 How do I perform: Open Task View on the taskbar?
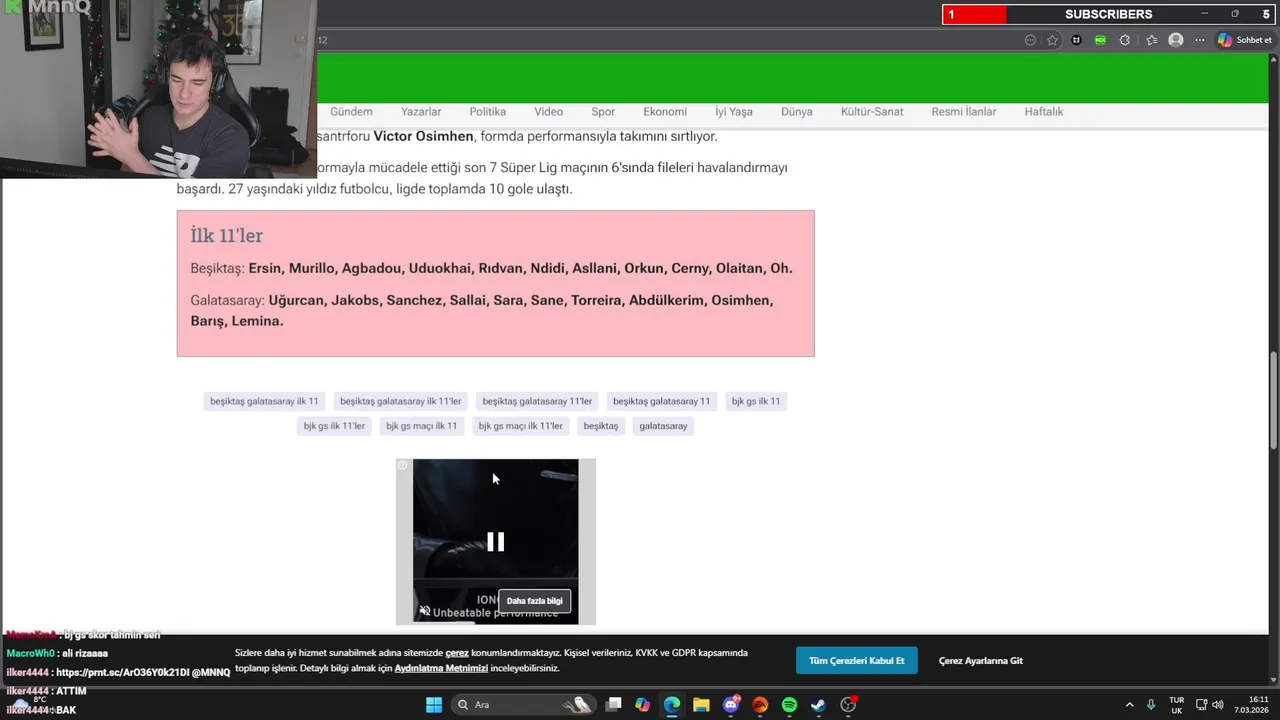pyautogui.click(x=614, y=705)
